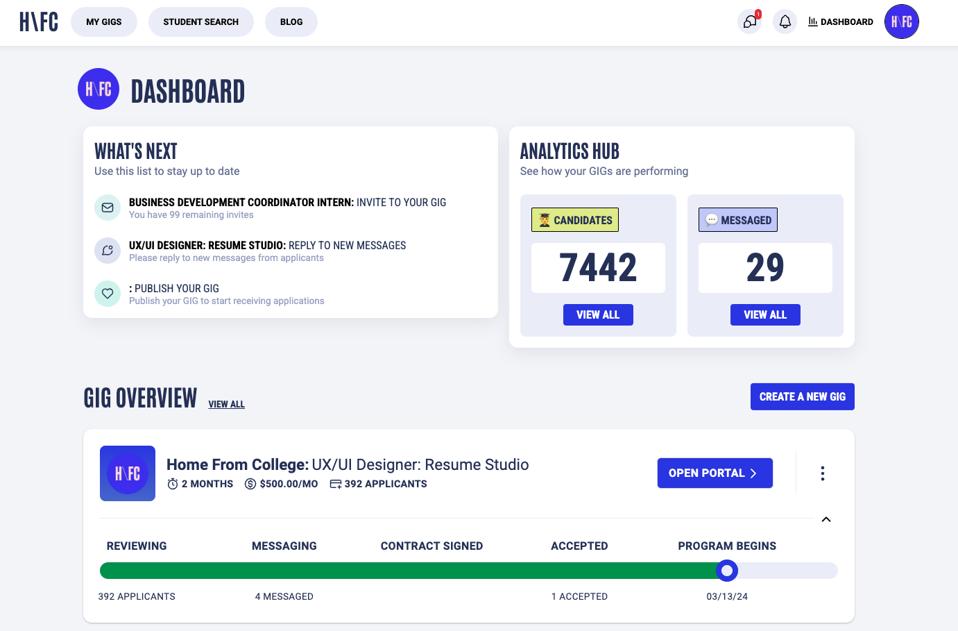Click the HFC profile avatar at top right
Screen dimensions: 958x631
[901, 22]
